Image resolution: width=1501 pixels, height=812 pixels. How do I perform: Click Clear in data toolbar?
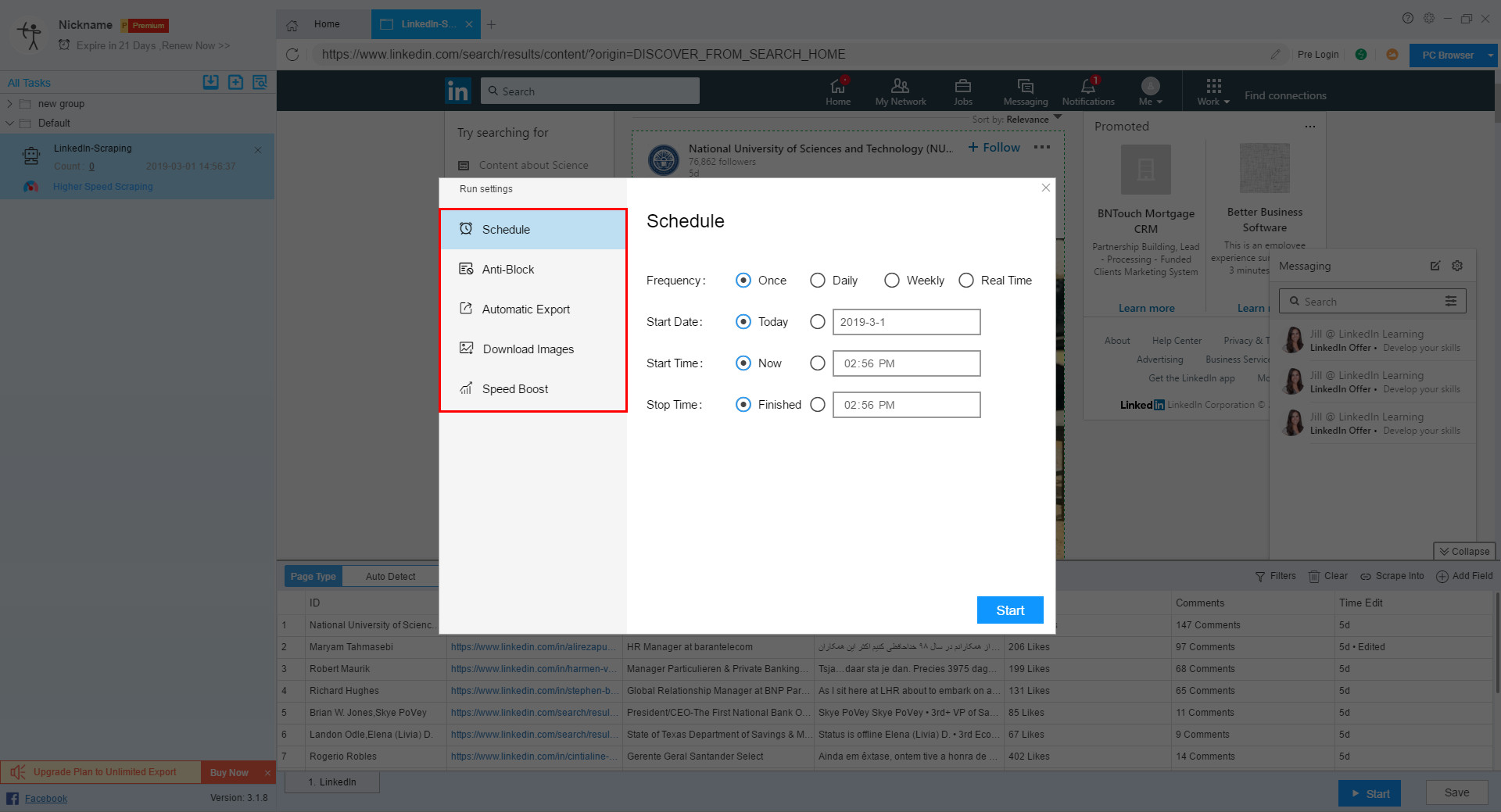tap(1328, 576)
